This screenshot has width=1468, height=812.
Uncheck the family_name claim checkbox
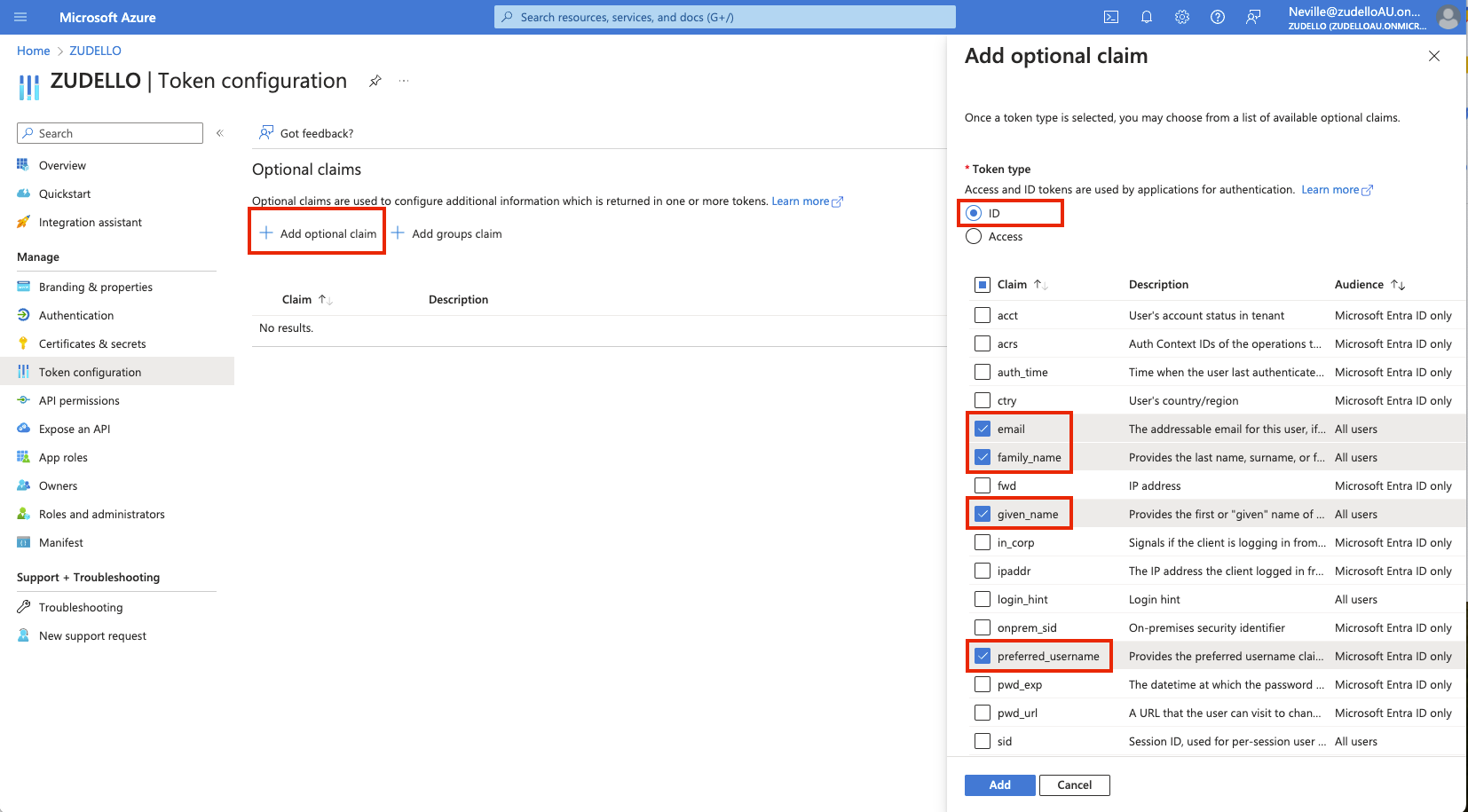click(x=983, y=457)
